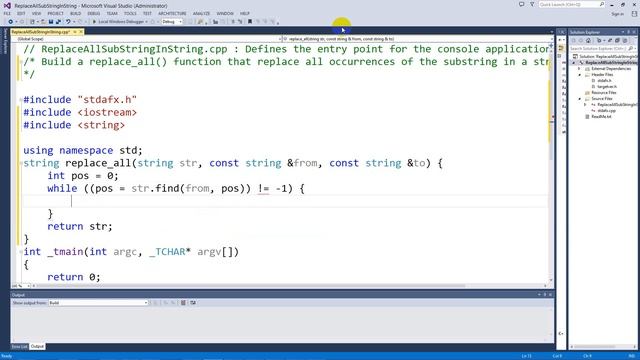Viewport: 640px width, 360px height.
Task: Collapse the Header Files folder
Action: click(x=579, y=75)
